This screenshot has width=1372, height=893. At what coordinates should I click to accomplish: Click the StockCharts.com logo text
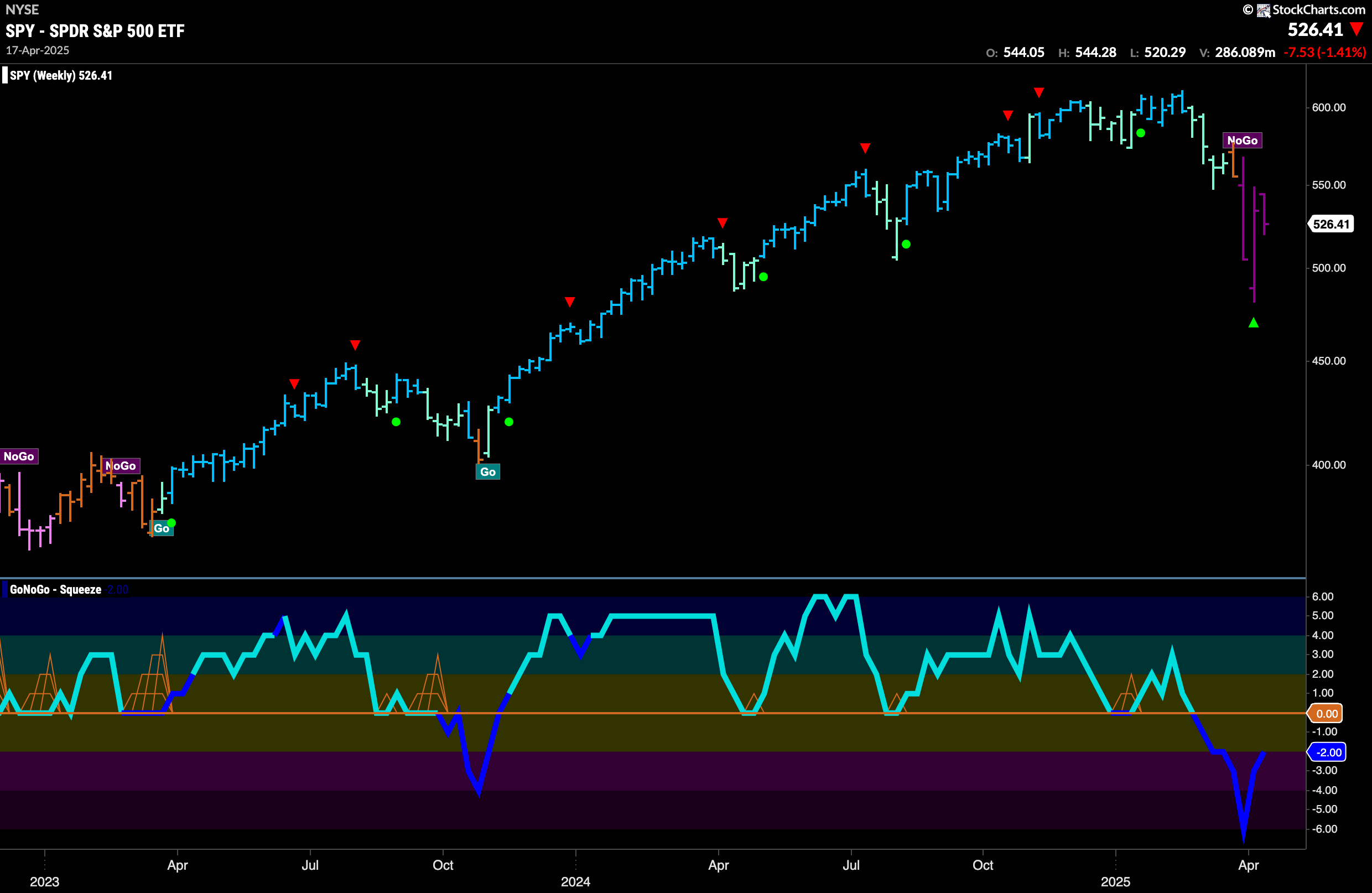click(x=1318, y=9)
